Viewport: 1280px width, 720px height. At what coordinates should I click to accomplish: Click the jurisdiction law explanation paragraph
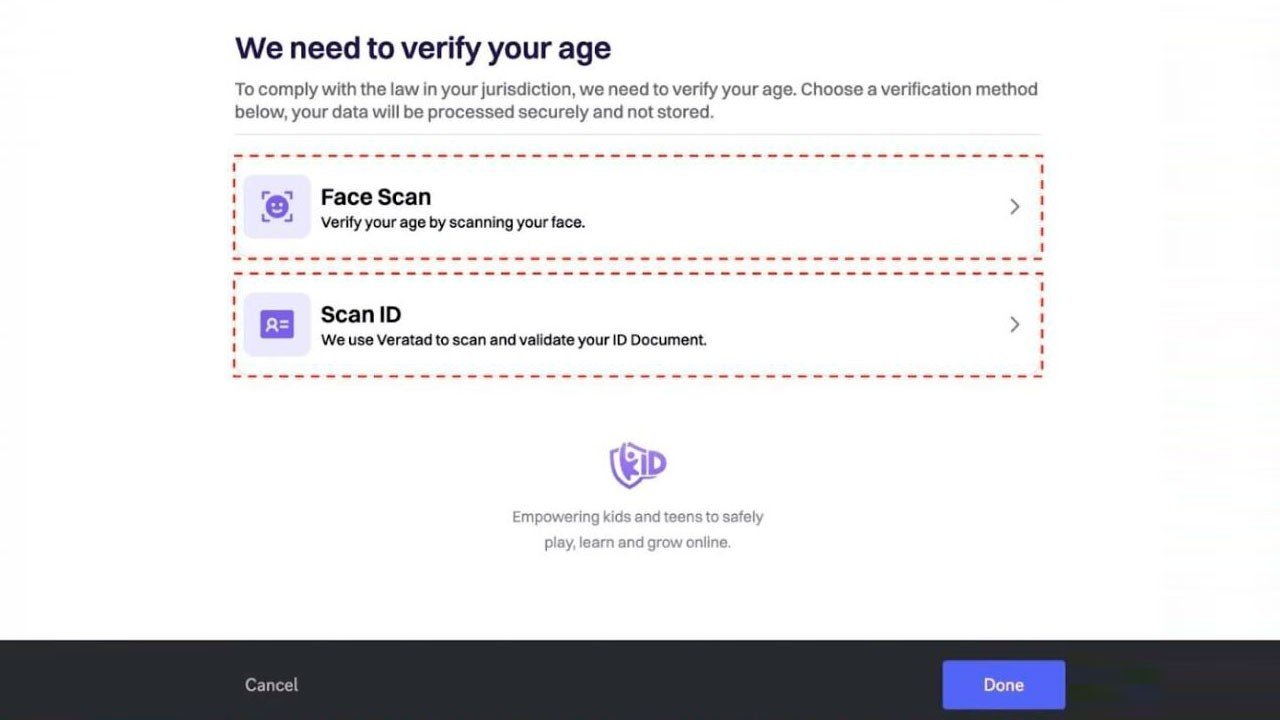pyautogui.click(x=637, y=100)
